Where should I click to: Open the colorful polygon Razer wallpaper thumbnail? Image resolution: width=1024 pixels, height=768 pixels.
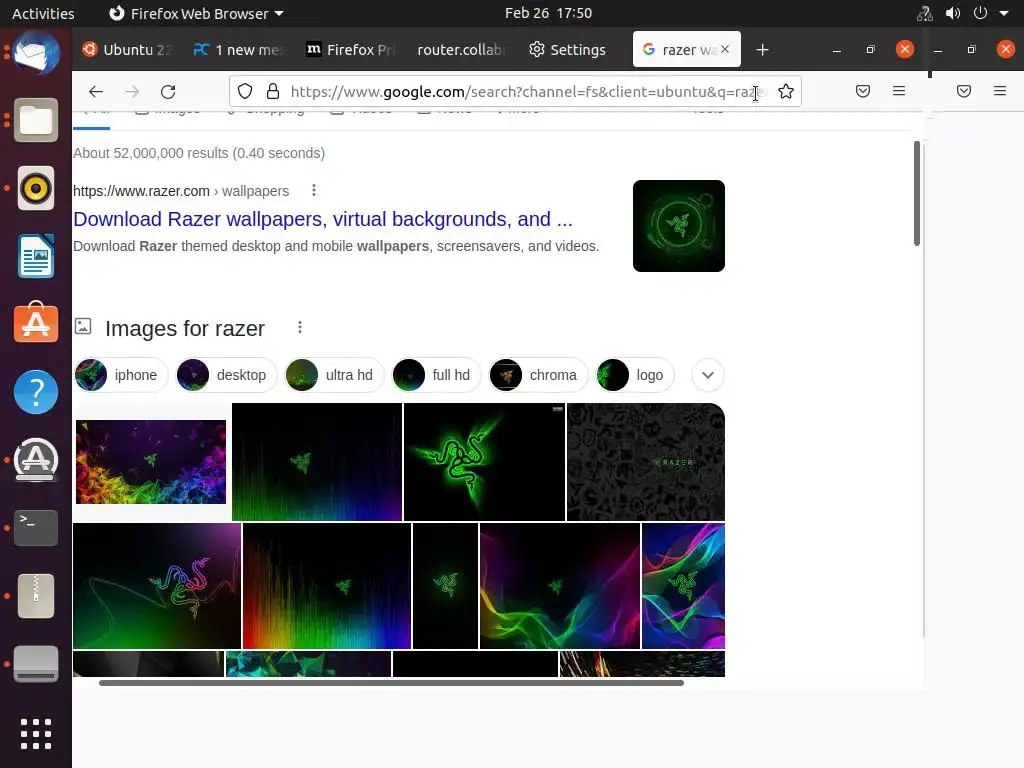click(151, 462)
